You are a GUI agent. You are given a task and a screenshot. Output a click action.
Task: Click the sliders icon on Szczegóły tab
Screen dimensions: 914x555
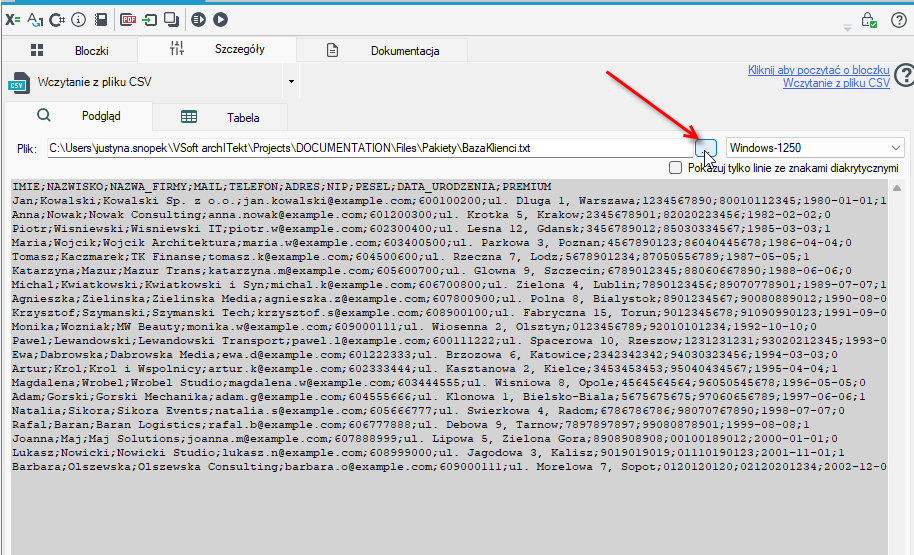point(177,48)
